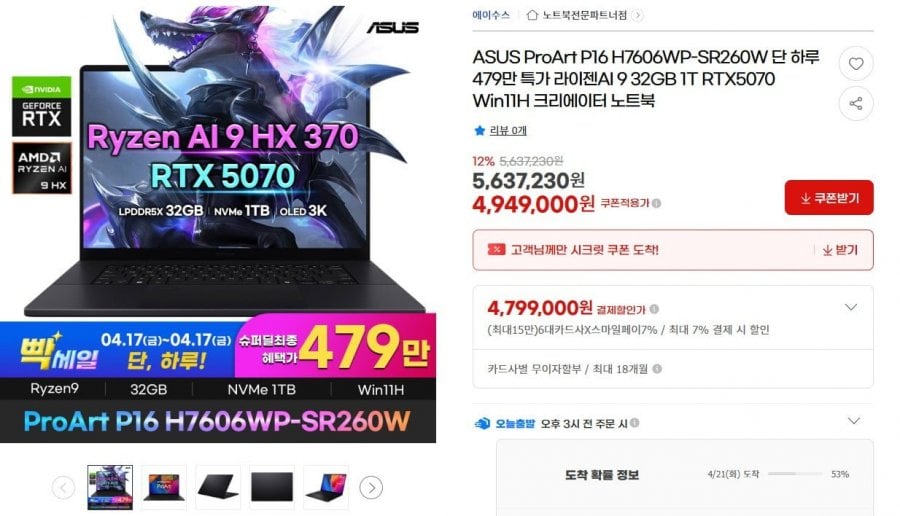Click the home icon beside 노트북전문파트너점
The width and height of the screenshot is (900, 516).
532,15
